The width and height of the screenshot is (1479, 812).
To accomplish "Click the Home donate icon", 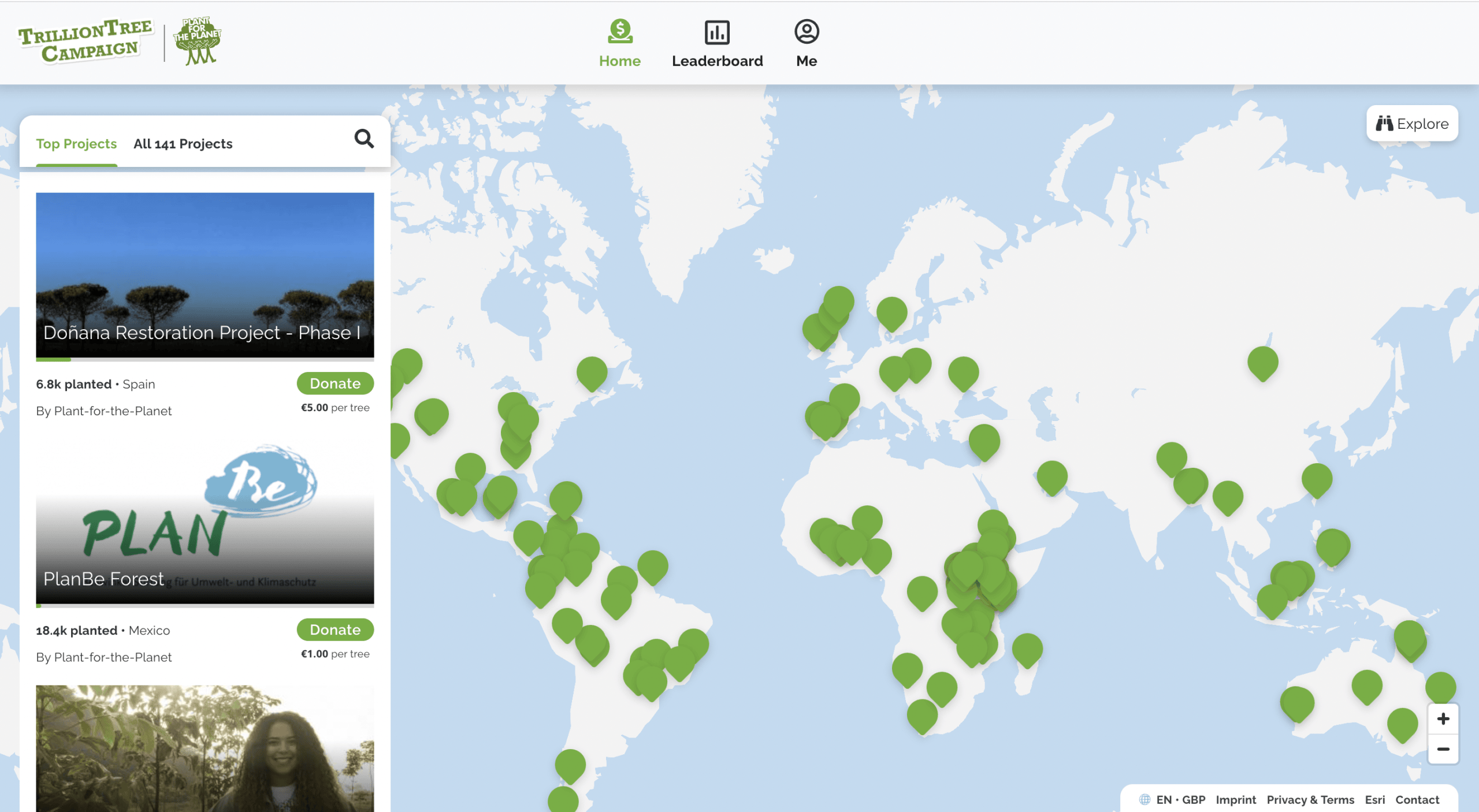I will (619, 32).
